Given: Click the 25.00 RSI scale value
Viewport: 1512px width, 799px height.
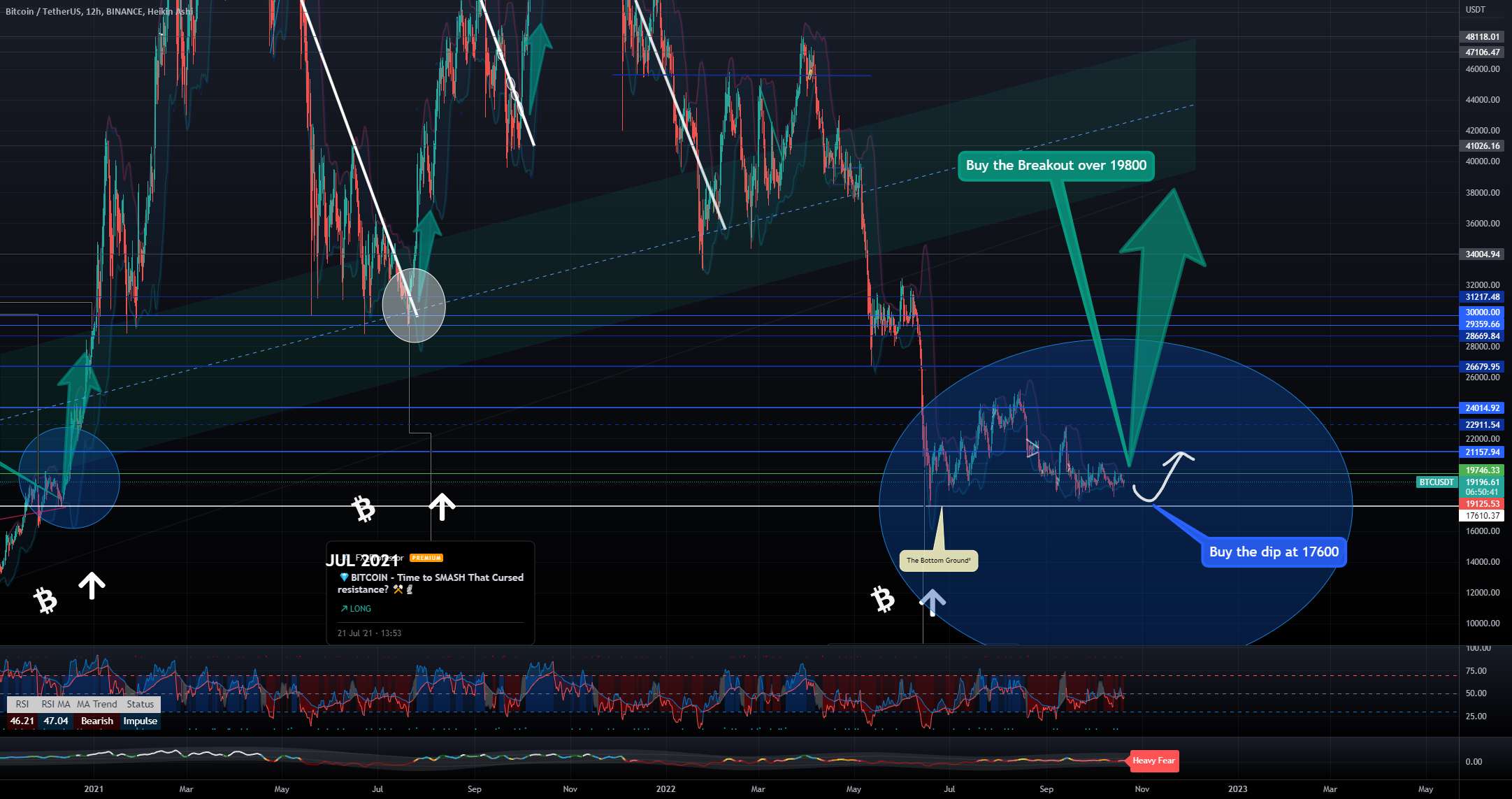Looking at the screenshot, I should (1476, 717).
